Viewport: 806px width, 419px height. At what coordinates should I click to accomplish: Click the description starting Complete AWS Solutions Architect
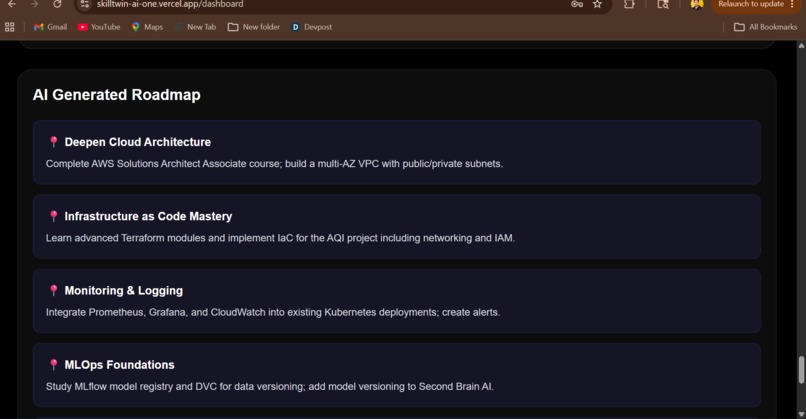[x=274, y=163]
